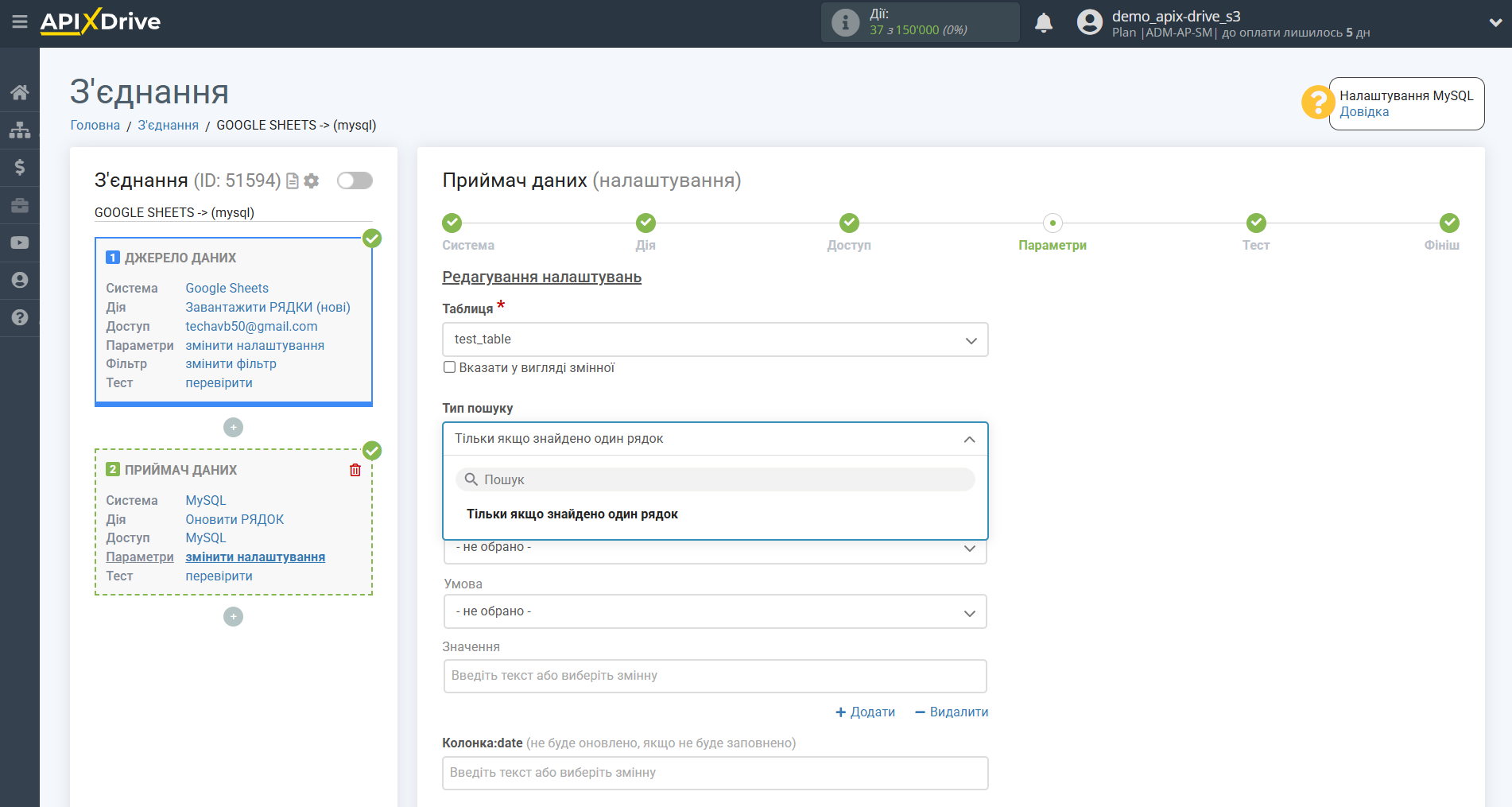
Task: Click source 'перевірити' test link
Action: point(219,382)
